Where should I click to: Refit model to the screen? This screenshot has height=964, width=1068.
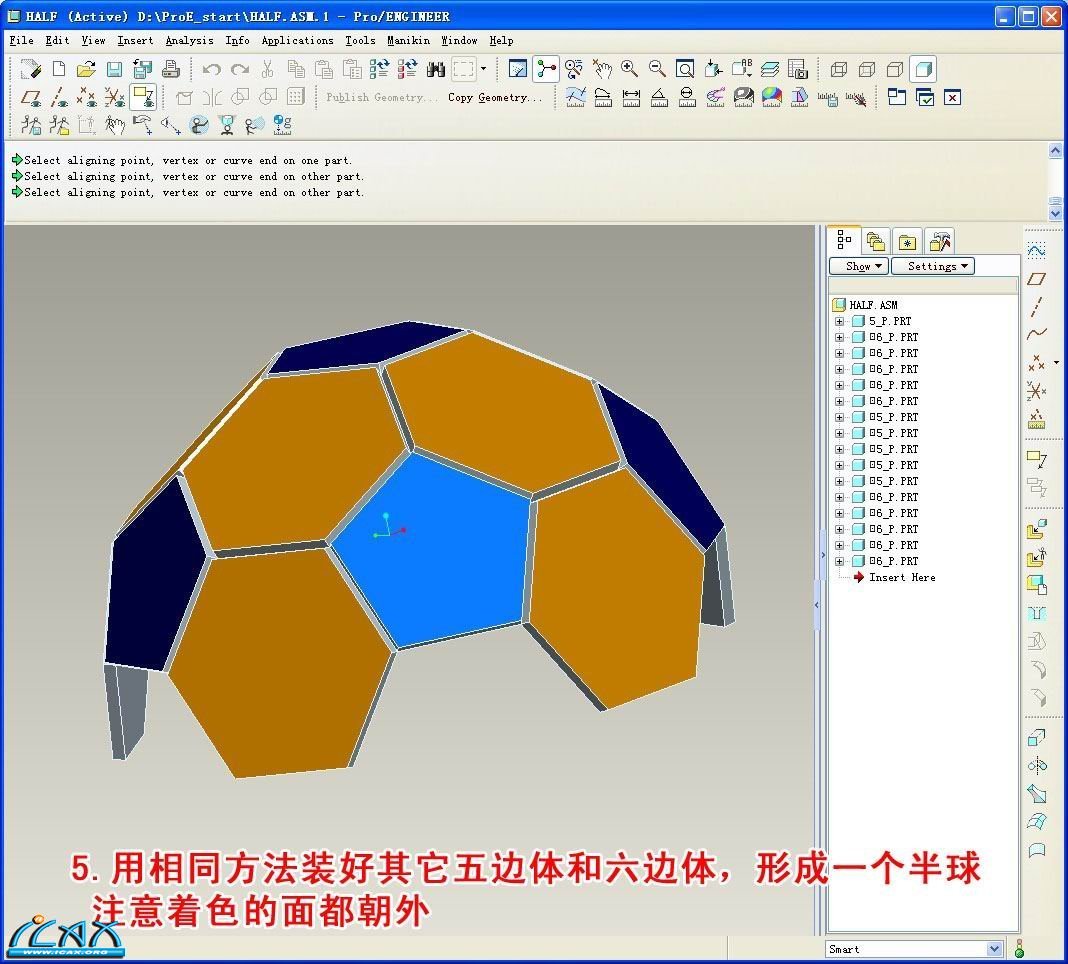pyautogui.click(x=685, y=69)
